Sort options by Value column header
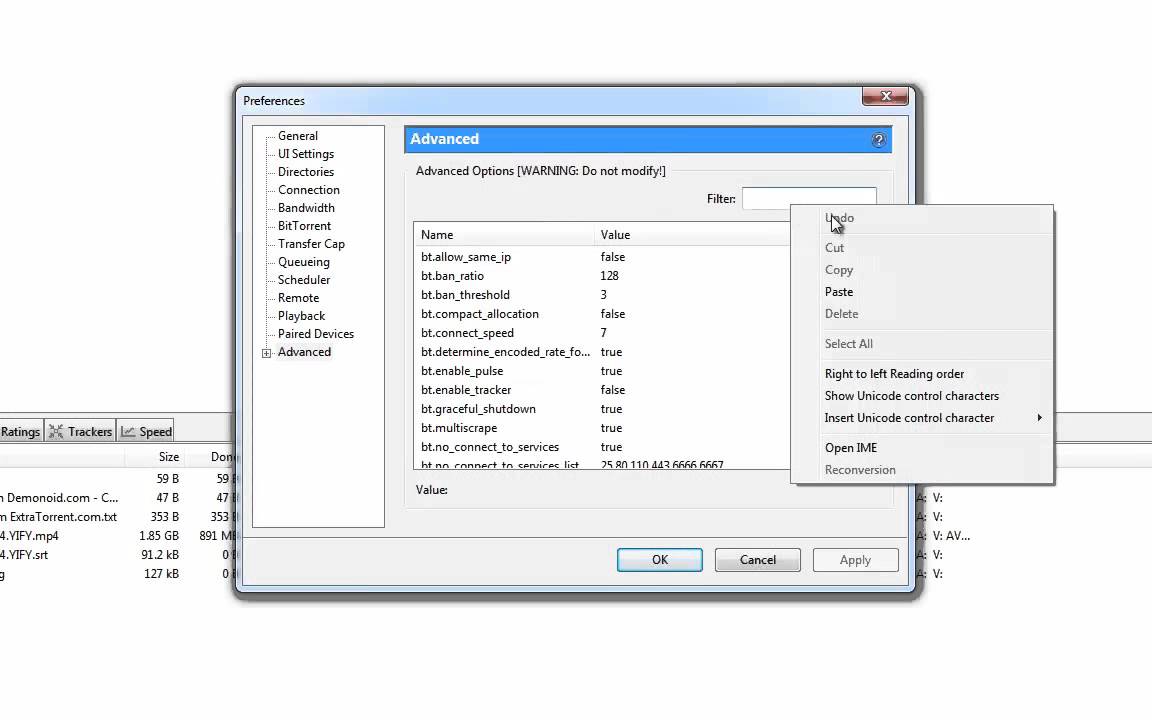 coord(691,235)
